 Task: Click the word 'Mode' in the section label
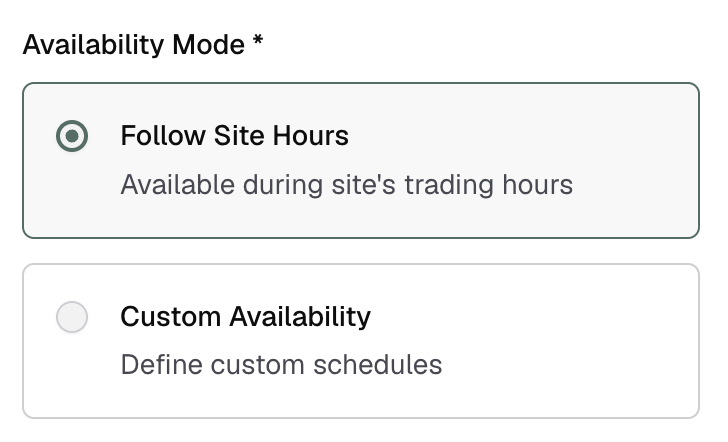point(210,45)
